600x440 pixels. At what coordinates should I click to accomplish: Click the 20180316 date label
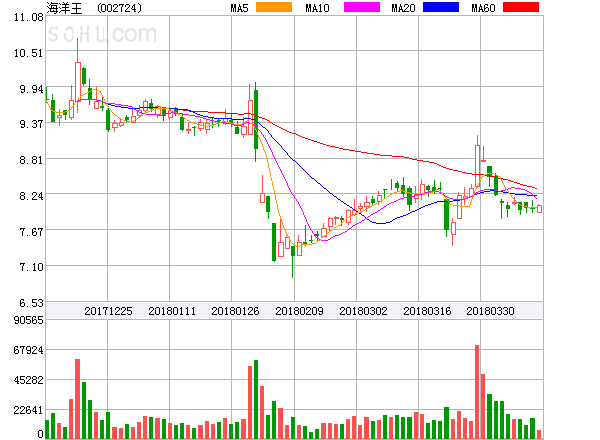427,311
